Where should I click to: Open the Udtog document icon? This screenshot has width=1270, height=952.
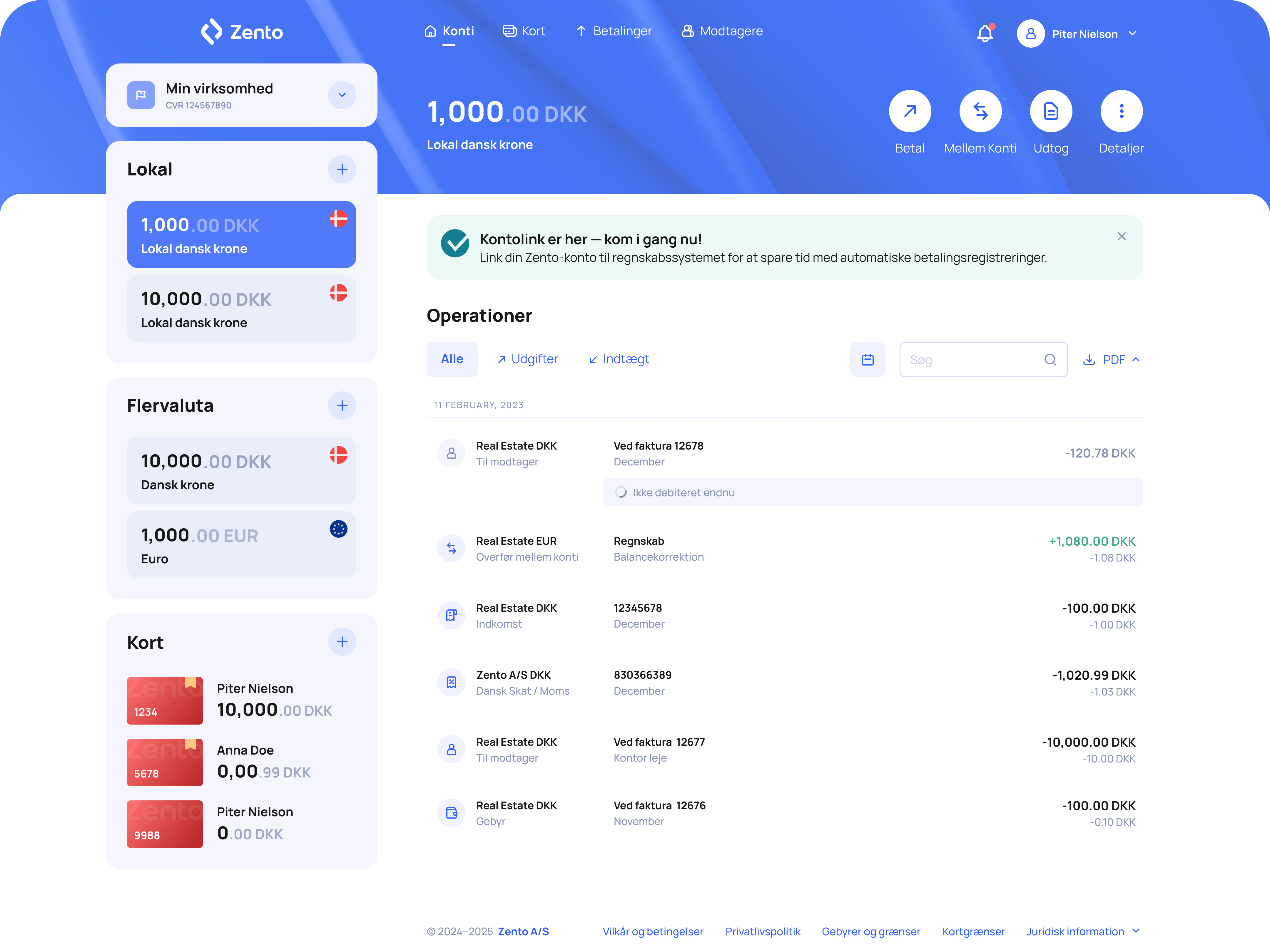(x=1051, y=111)
